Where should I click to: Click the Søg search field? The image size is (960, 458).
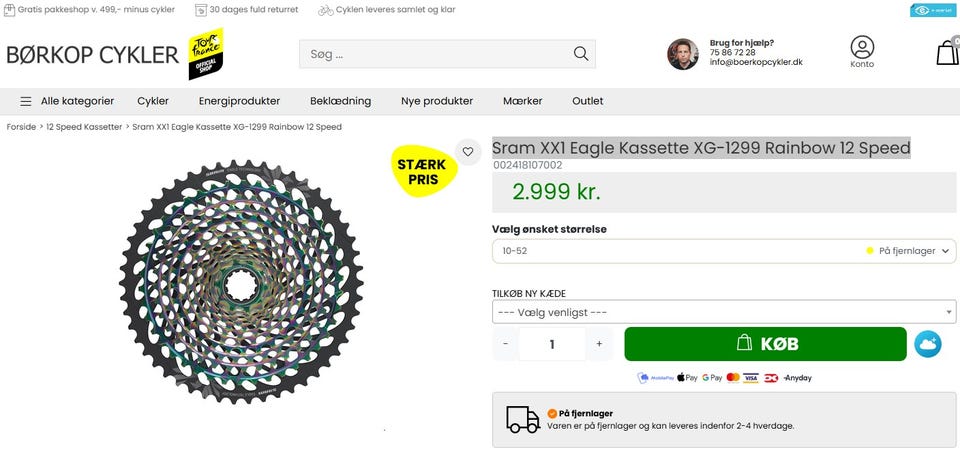(435, 54)
